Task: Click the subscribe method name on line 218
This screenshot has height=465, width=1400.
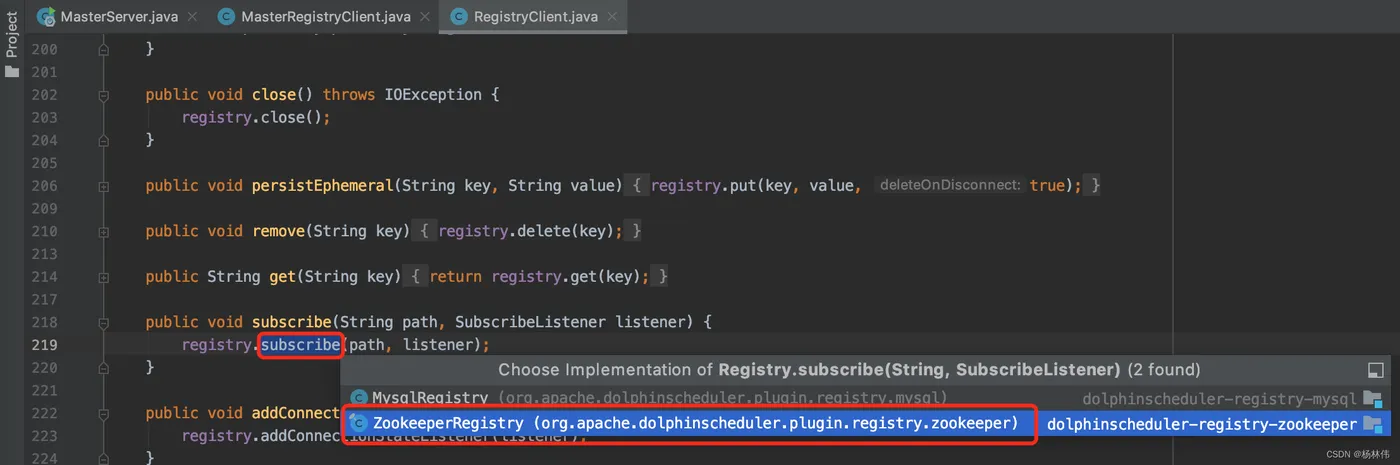Action: point(292,322)
